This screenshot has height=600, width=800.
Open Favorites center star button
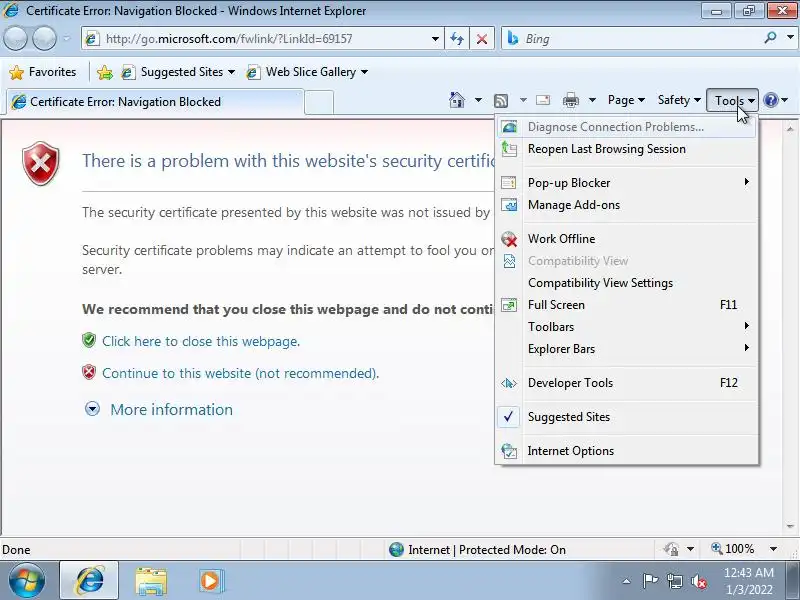tap(43, 72)
